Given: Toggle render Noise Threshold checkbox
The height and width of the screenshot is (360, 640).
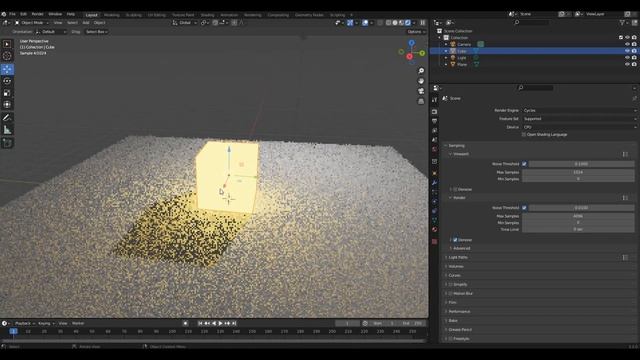Looking at the screenshot, I should click(x=524, y=208).
